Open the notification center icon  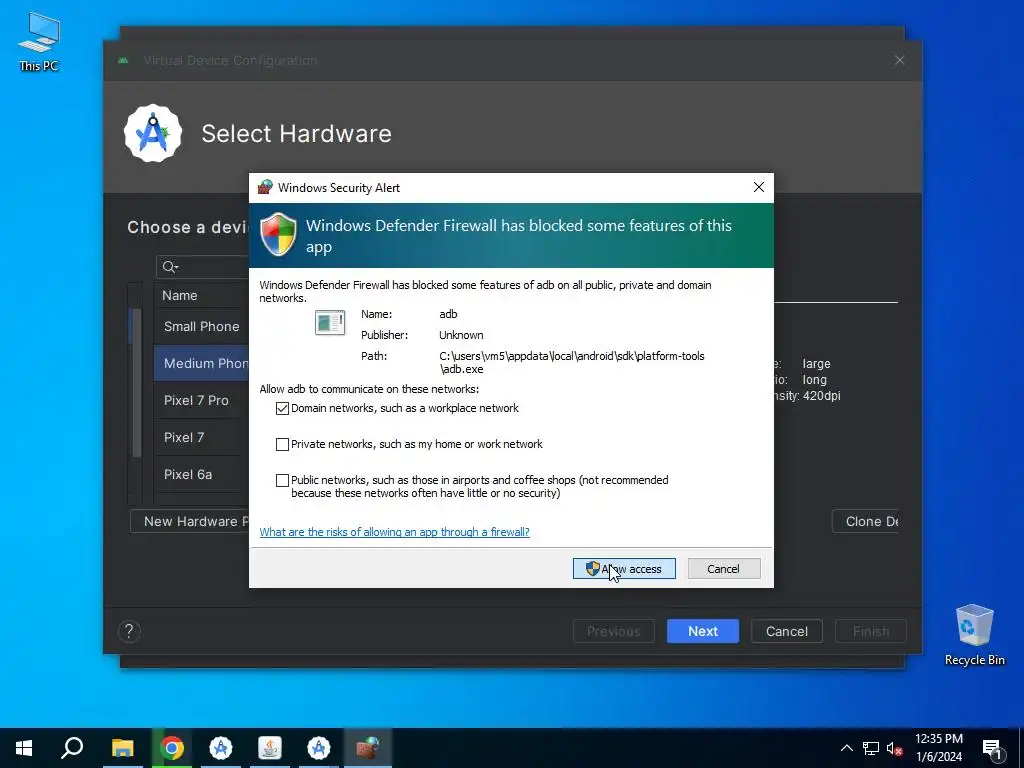tap(992, 748)
